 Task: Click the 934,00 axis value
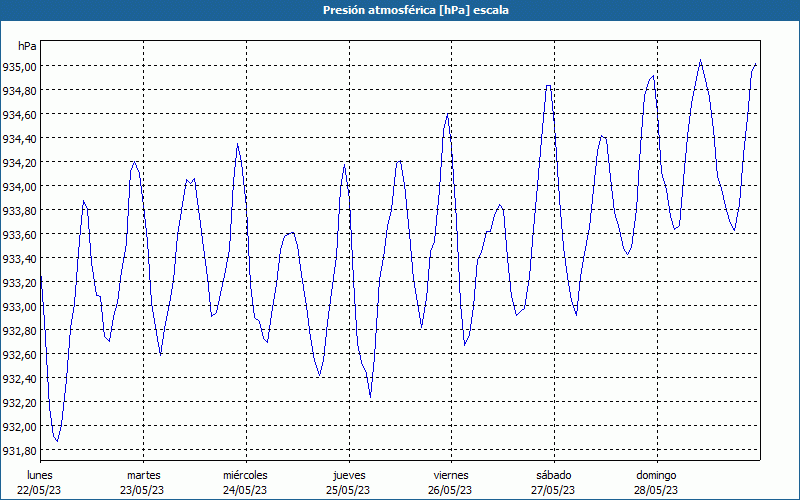point(19,186)
